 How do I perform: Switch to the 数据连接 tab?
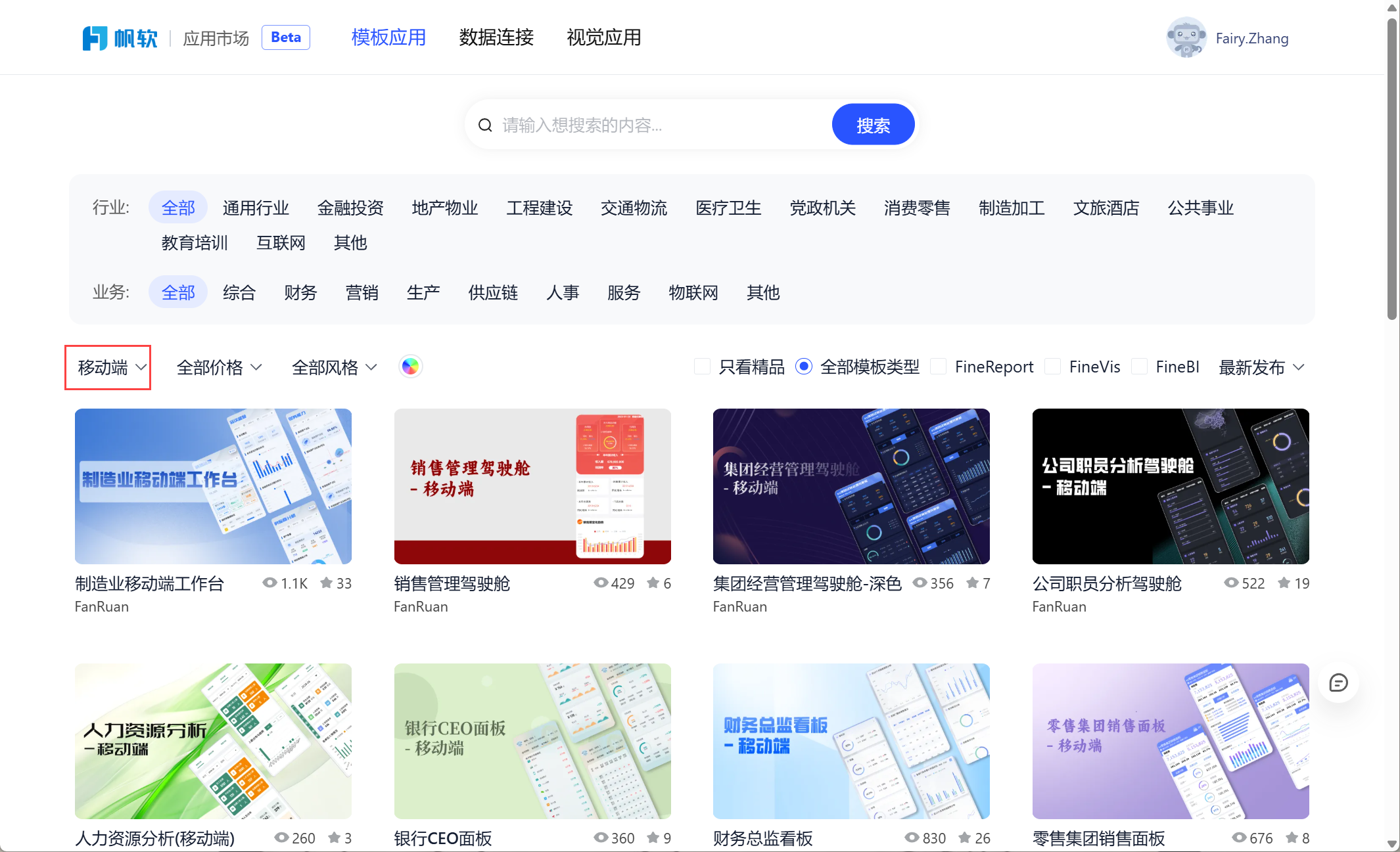tap(496, 37)
